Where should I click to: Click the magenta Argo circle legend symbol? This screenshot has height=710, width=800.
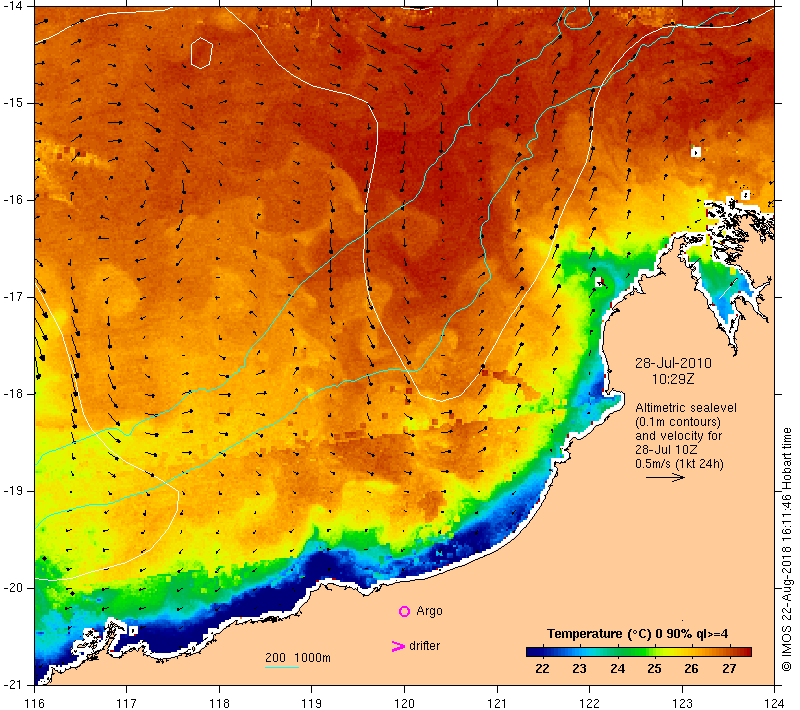404,611
